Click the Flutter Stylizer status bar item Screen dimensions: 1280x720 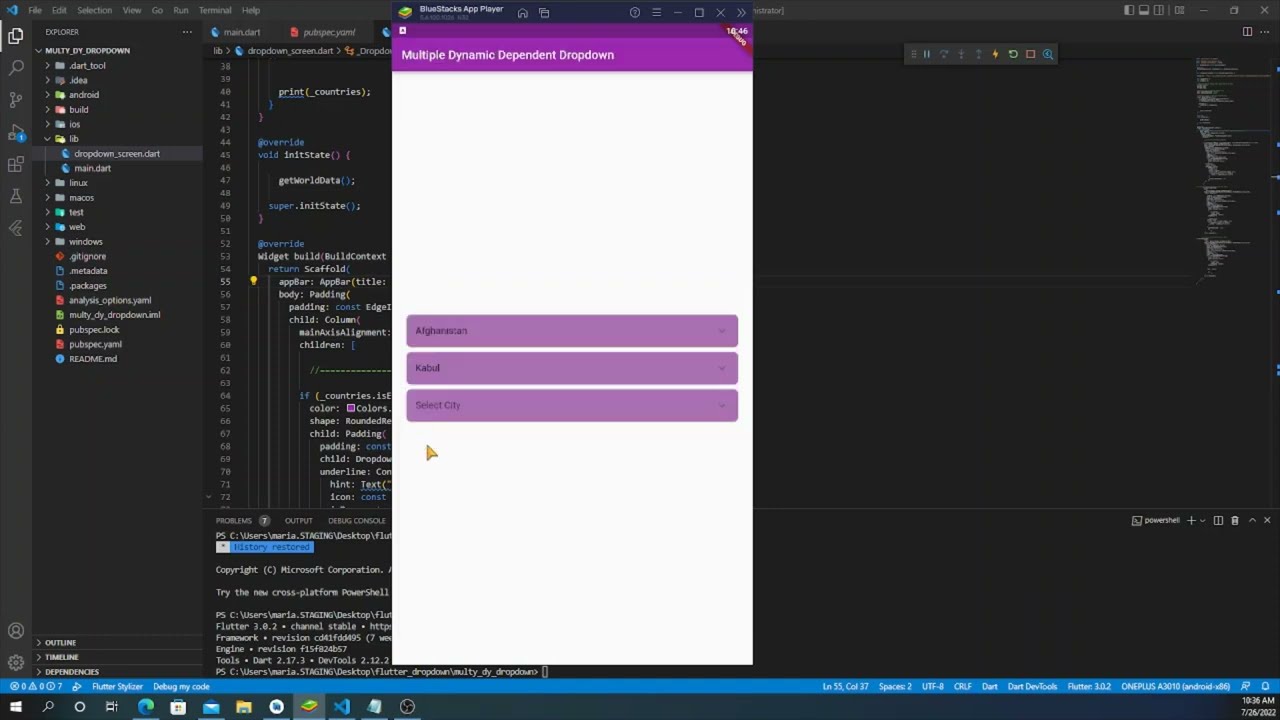pyautogui.click(x=117, y=687)
